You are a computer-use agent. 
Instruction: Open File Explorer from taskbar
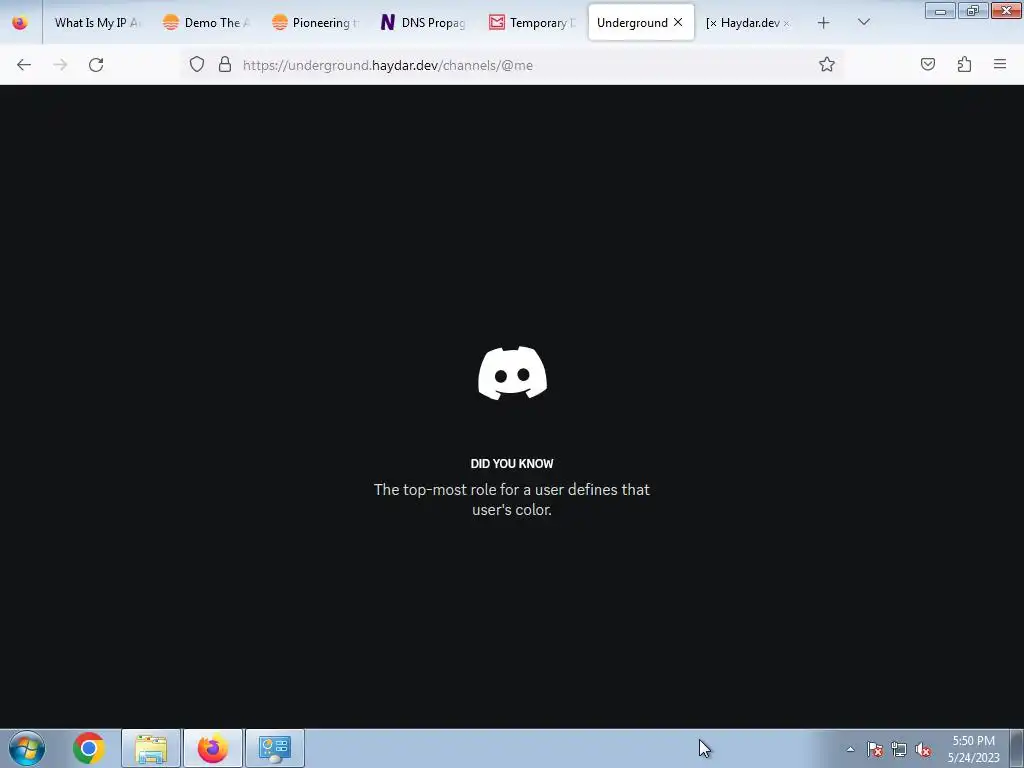click(x=151, y=748)
